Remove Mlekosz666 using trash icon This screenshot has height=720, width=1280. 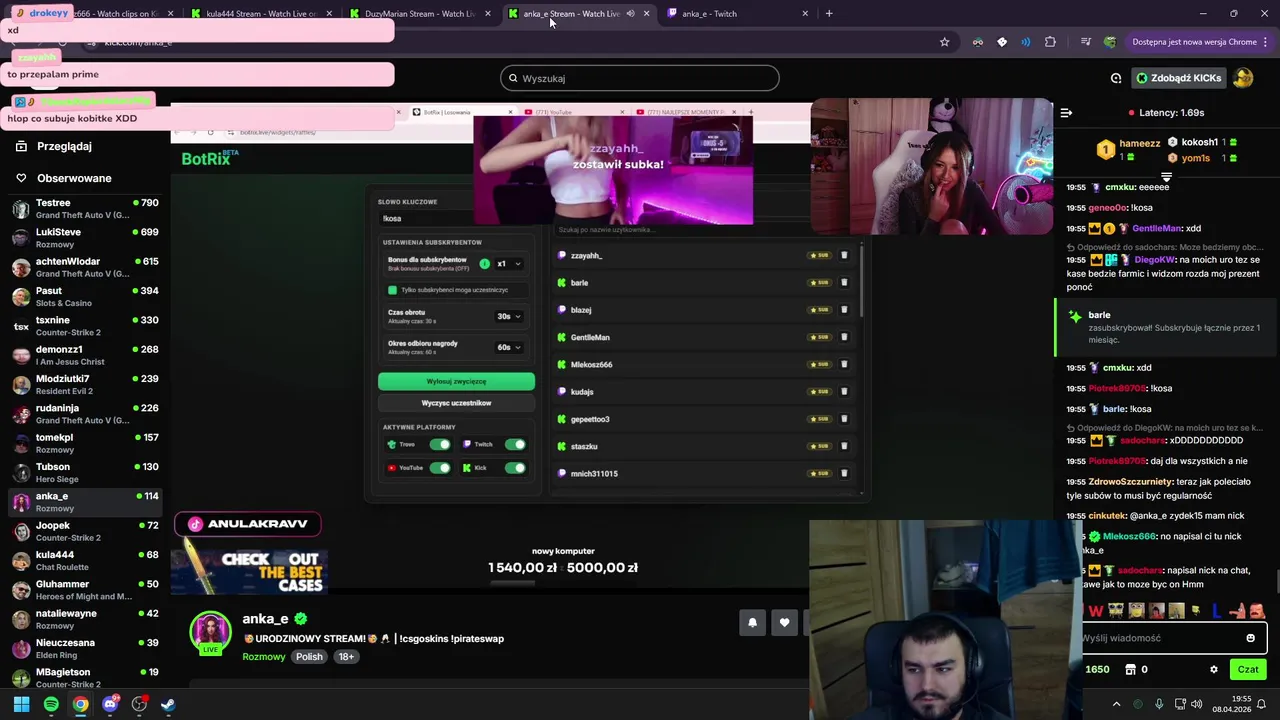844,364
